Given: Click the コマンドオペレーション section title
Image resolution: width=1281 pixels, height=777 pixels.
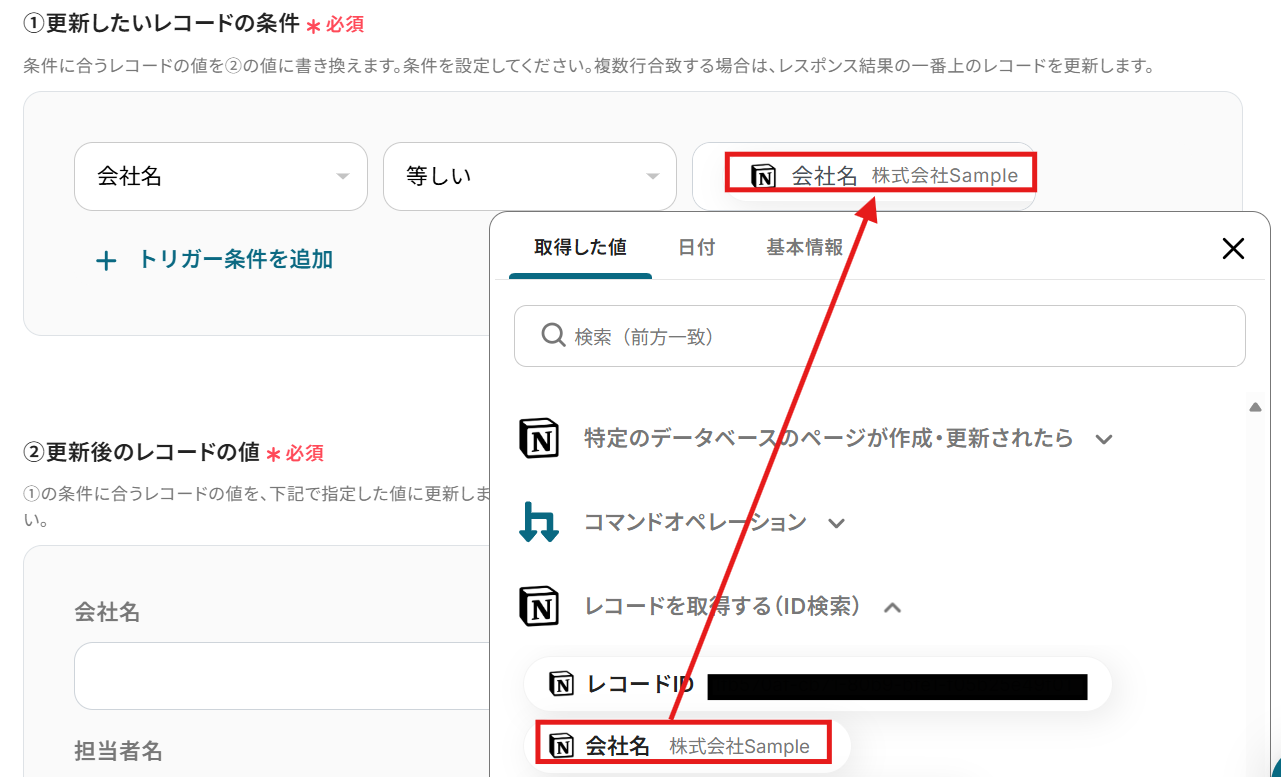Looking at the screenshot, I should (x=695, y=522).
